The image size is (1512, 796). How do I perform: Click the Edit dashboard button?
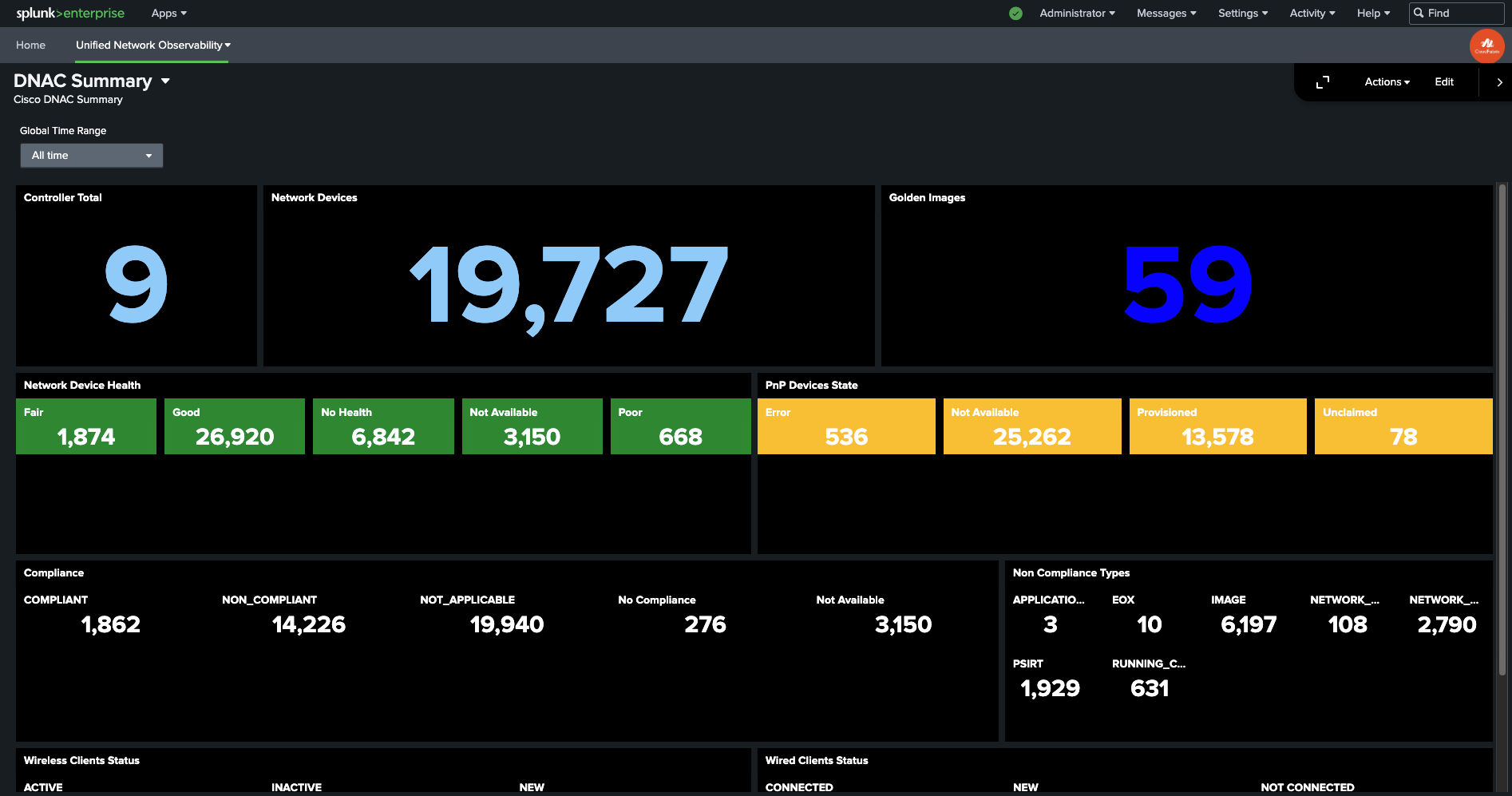[x=1443, y=82]
